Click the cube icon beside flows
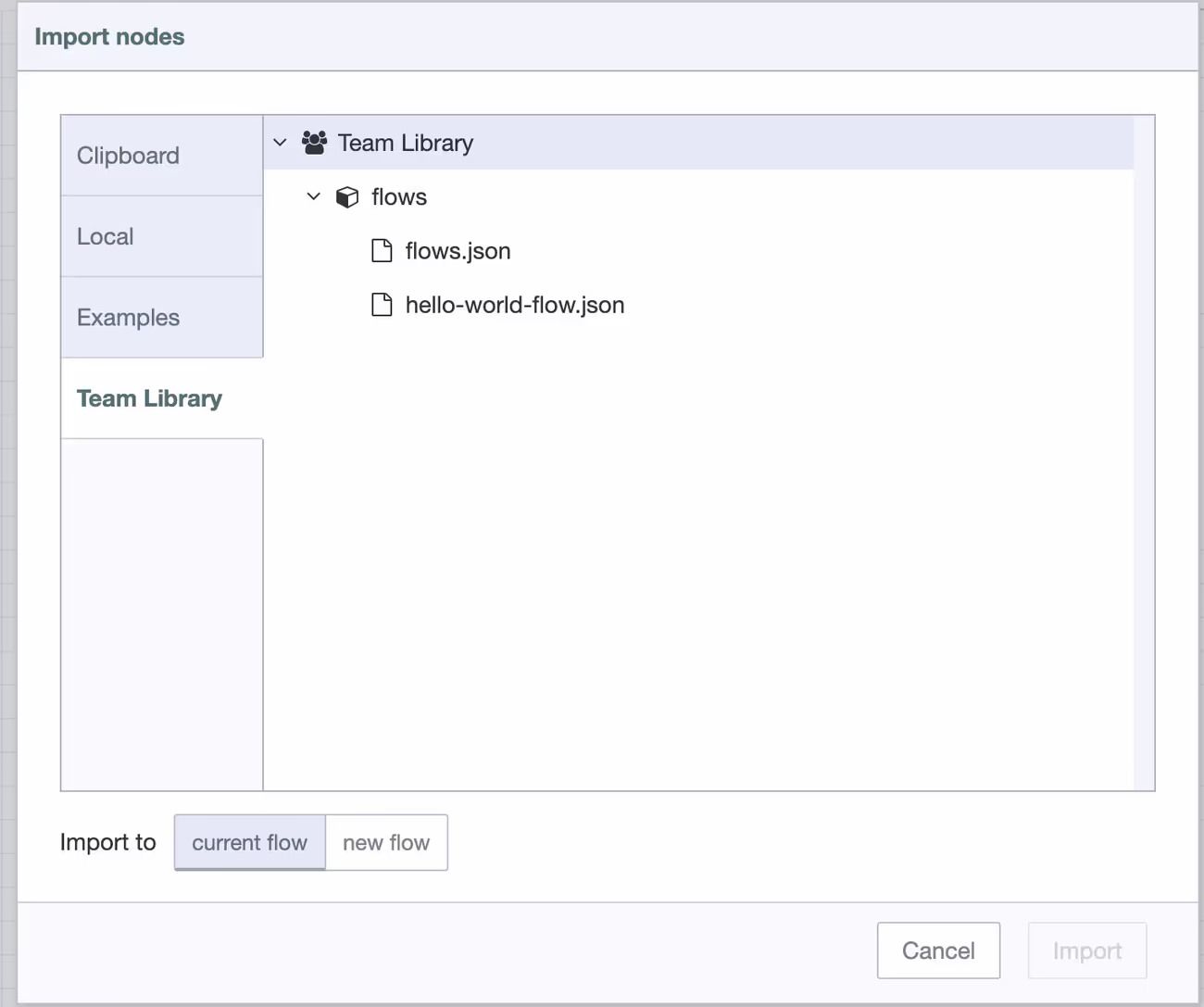The height and width of the screenshot is (1007, 1204). (346, 196)
